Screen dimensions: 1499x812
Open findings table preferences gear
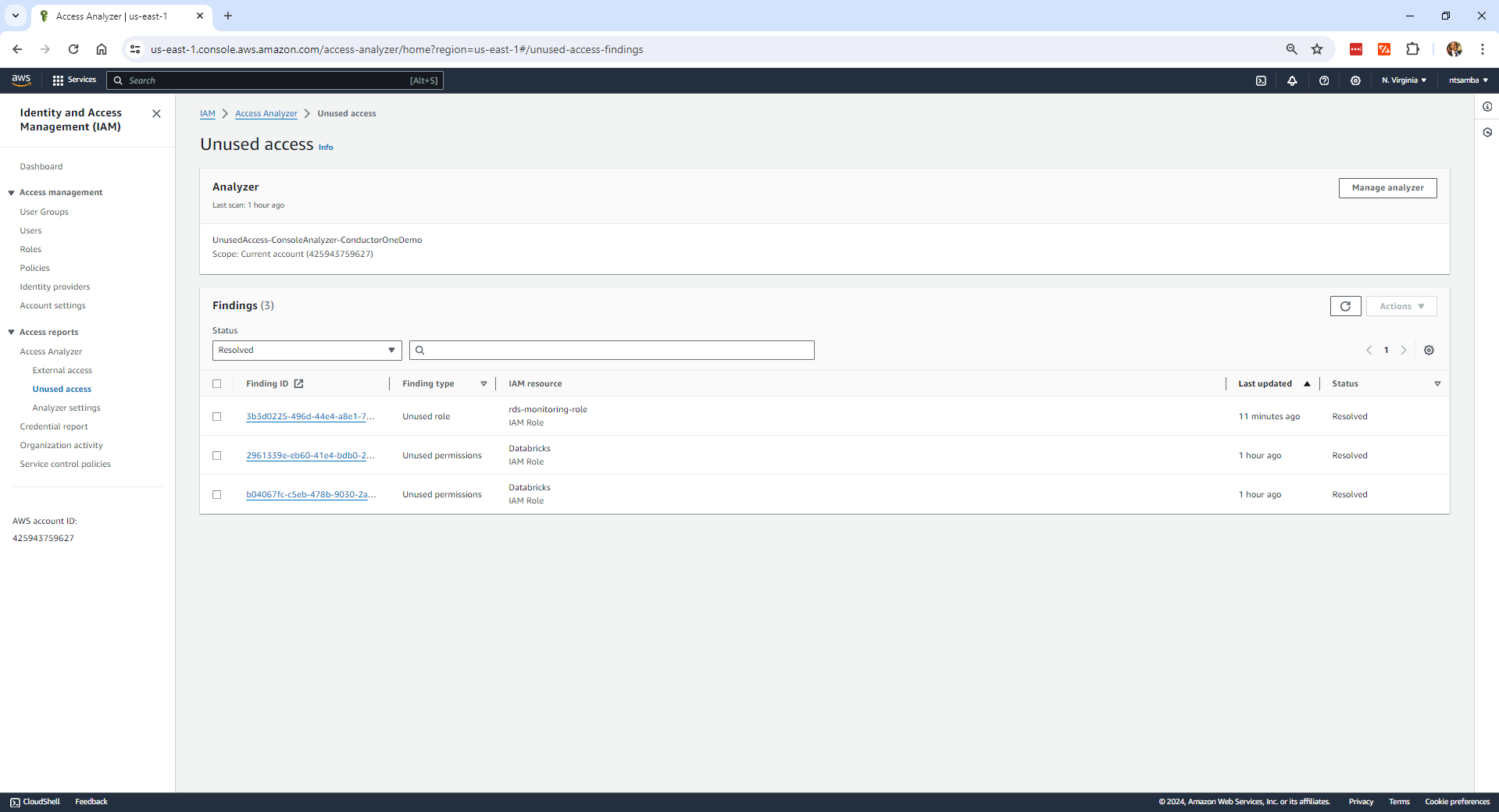pos(1429,351)
